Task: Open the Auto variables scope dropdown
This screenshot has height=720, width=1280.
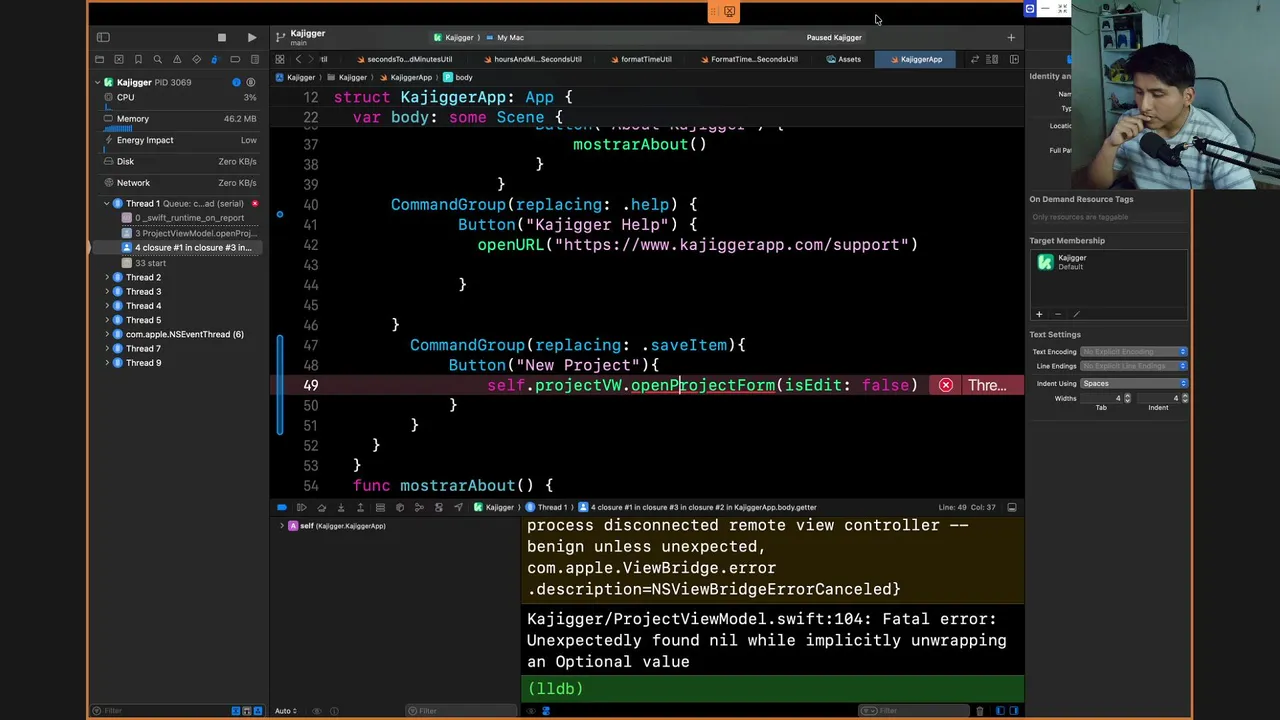Action: (x=286, y=711)
